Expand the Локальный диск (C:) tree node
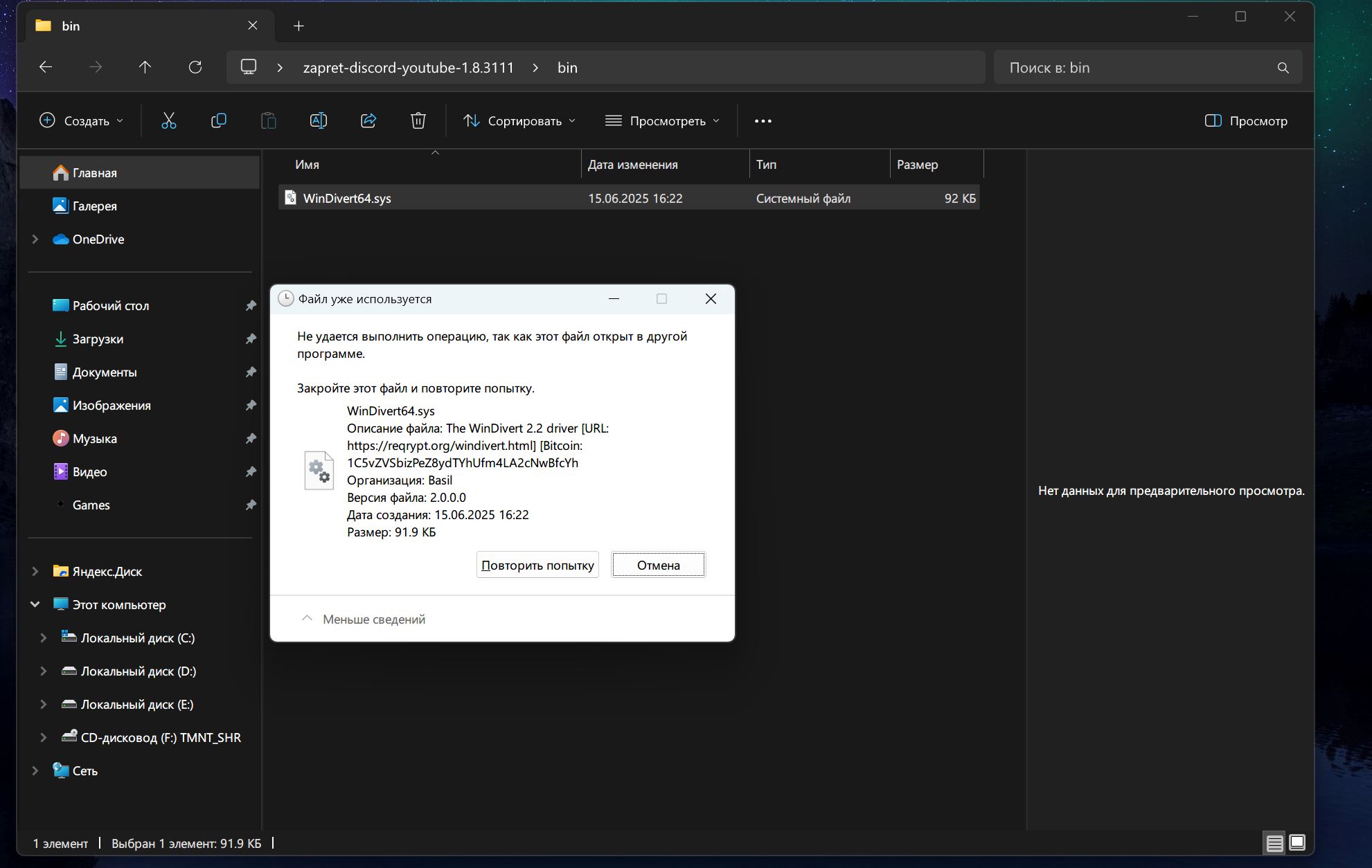This screenshot has height=868, width=1372. (43, 638)
